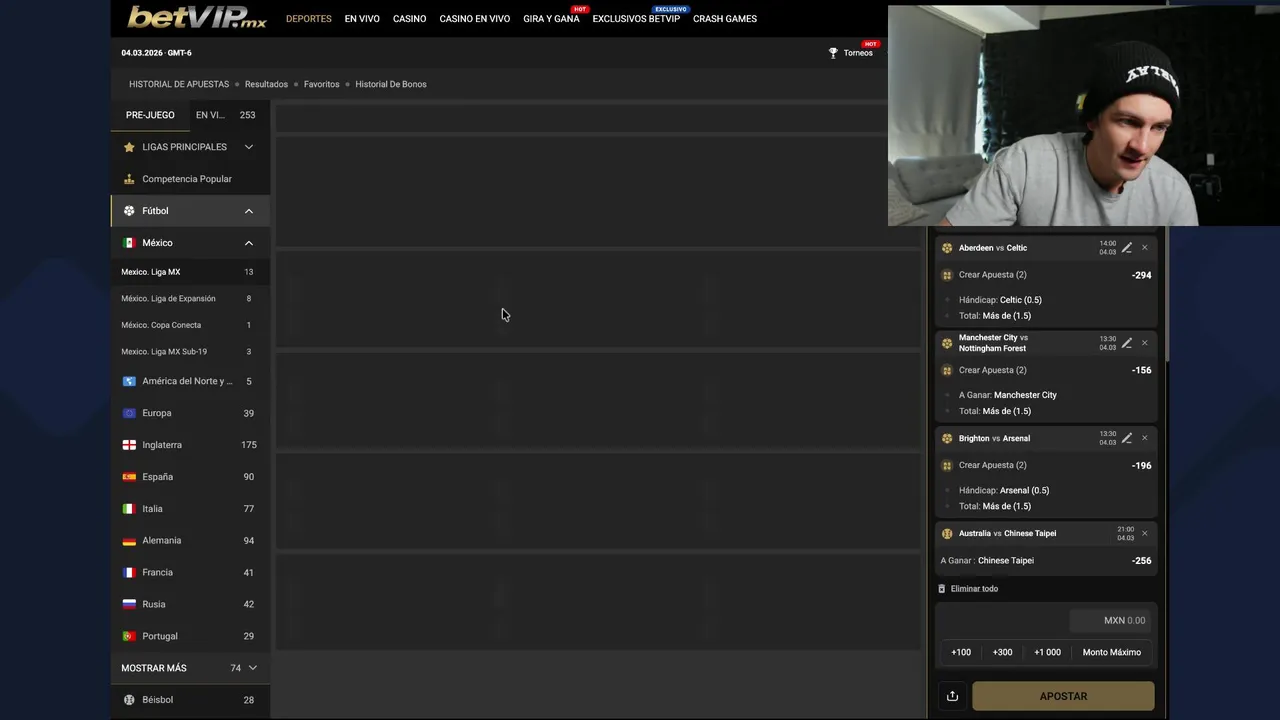The image size is (1280, 720).
Task: Click the -256 odds value
Action: tap(1141, 561)
